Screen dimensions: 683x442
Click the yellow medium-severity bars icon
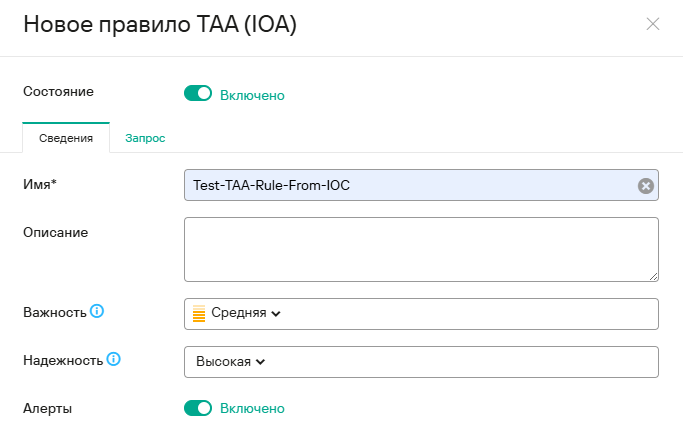point(198,314)
